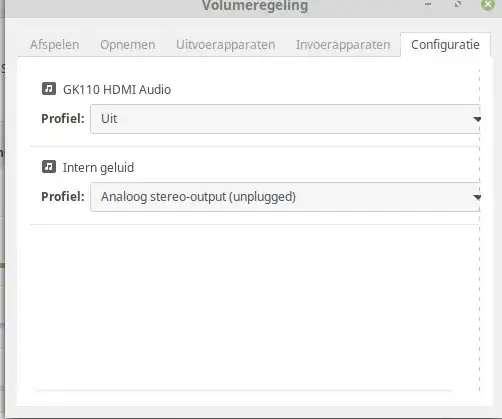Click the Profiel label under Intern geluid
502x419 pixels.
pyautogui.click(x=63, y=197)
